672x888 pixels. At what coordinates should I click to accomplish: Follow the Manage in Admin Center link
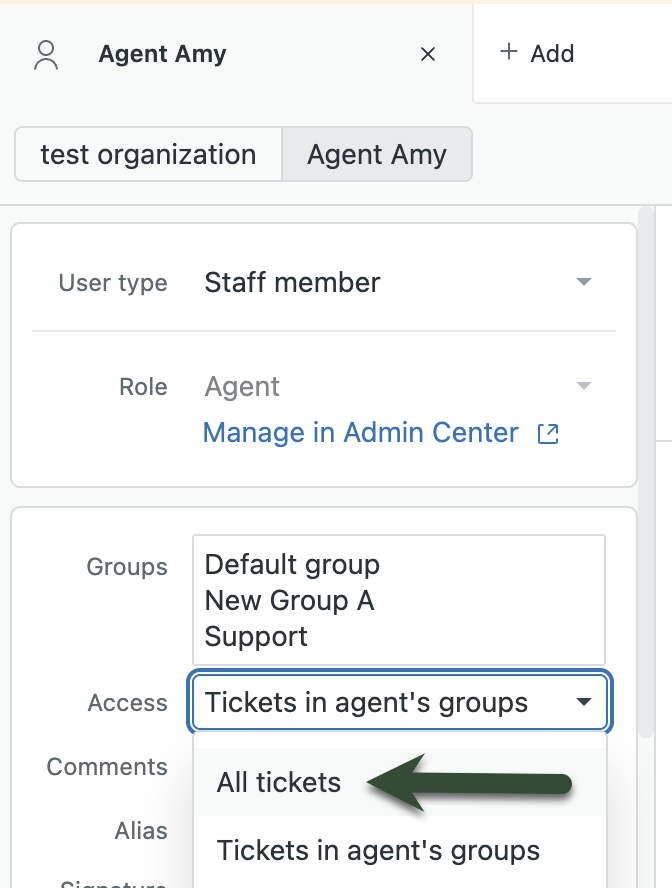point(361,433)
